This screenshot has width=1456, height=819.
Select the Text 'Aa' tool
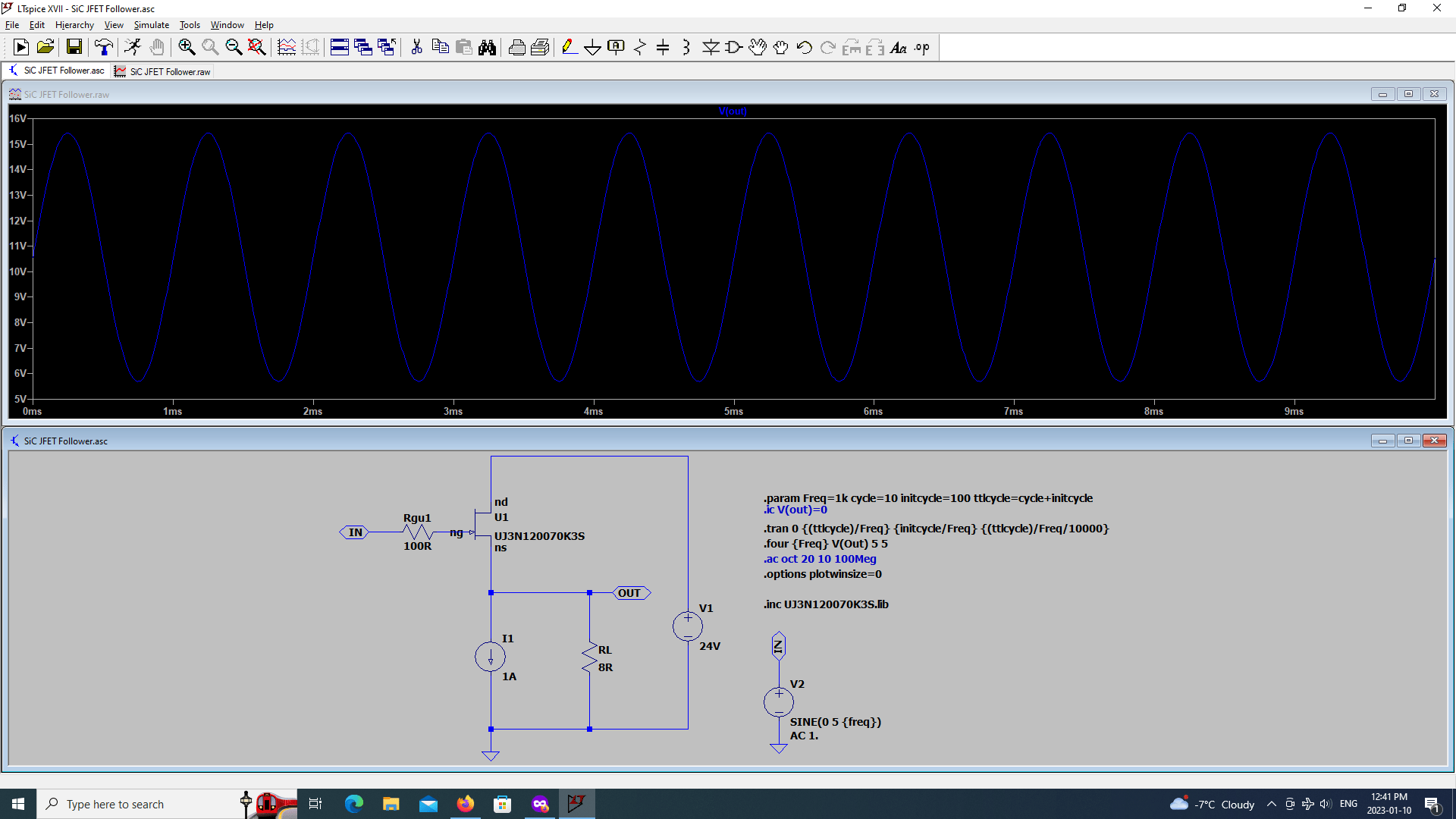(x=899, y=48)
